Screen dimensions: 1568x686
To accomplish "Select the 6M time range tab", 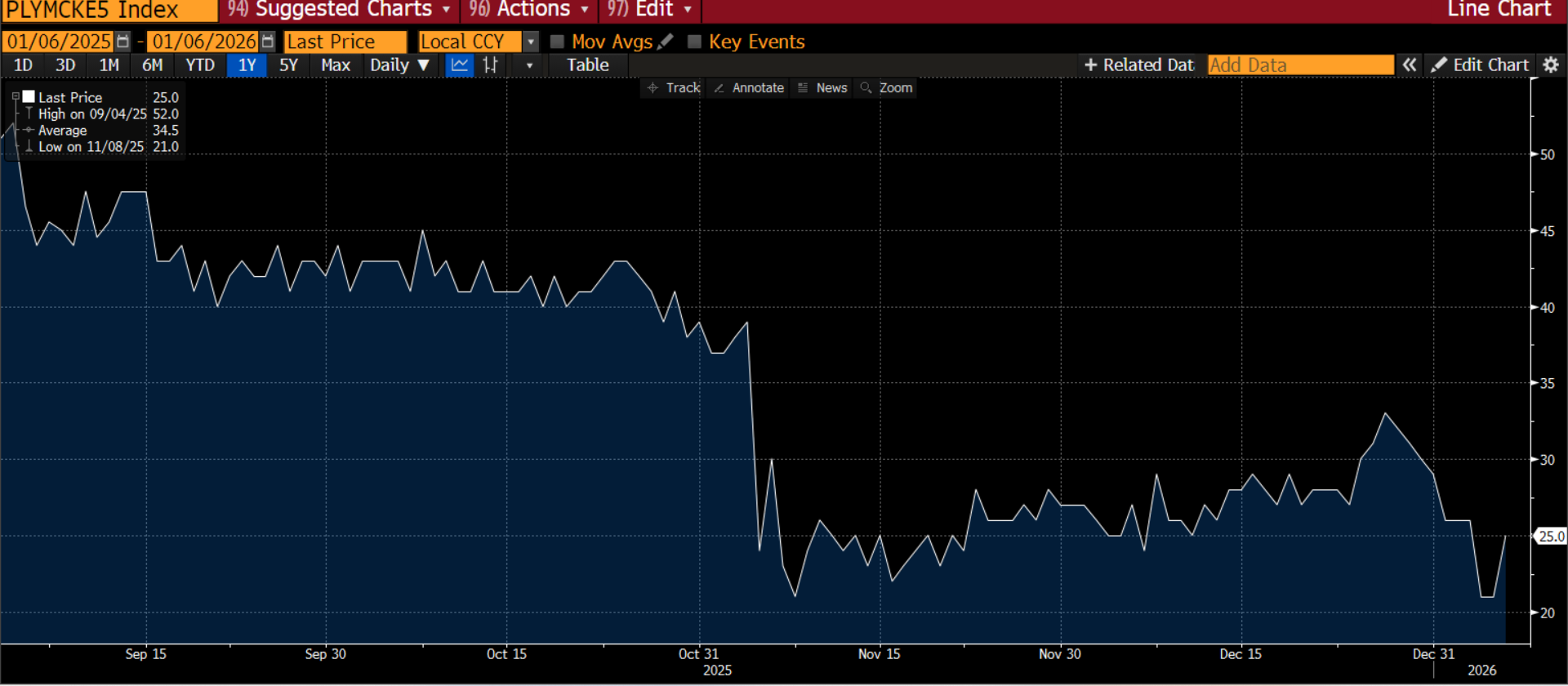I will click(x=153, y=65).
